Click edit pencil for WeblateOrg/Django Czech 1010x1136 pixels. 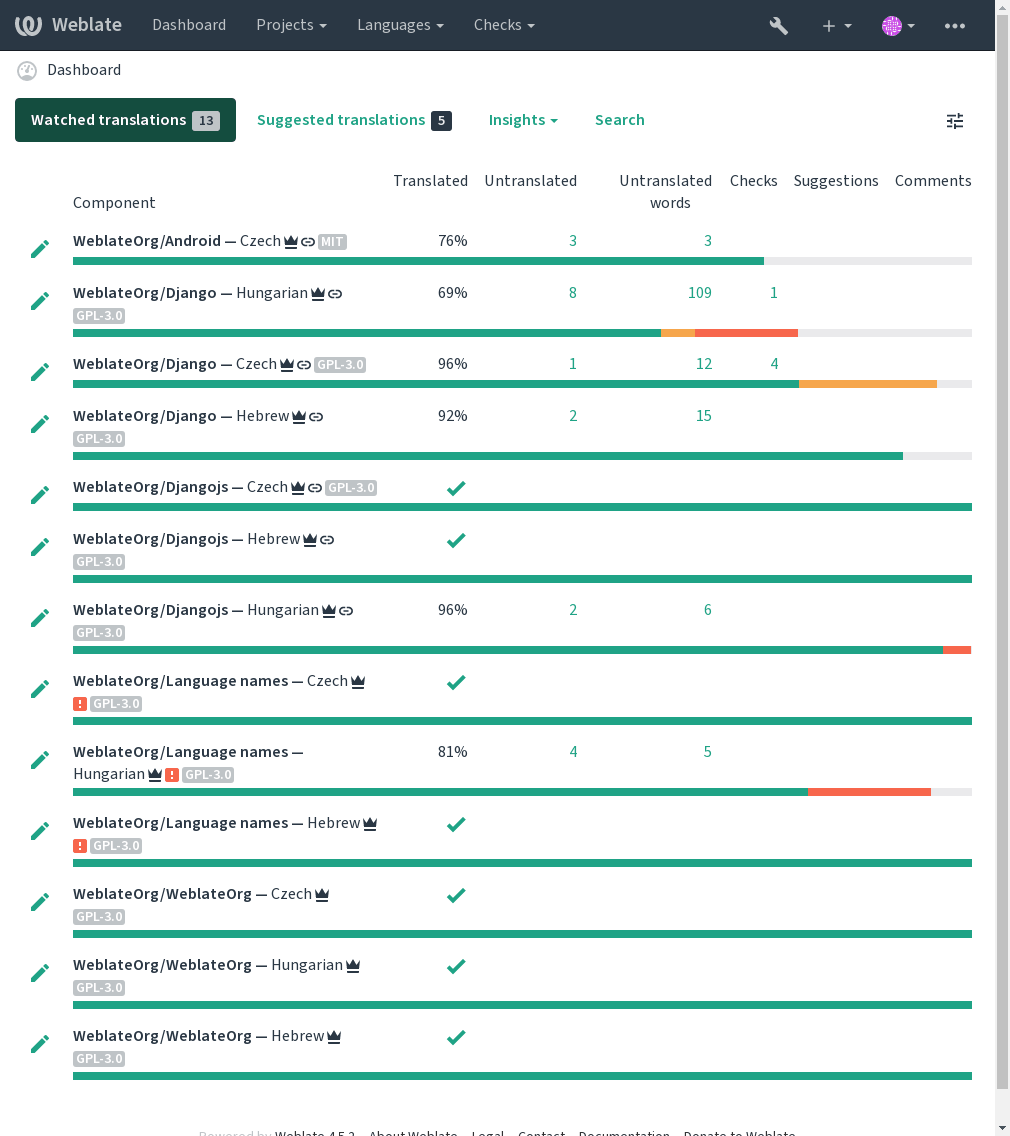(40, 372)
